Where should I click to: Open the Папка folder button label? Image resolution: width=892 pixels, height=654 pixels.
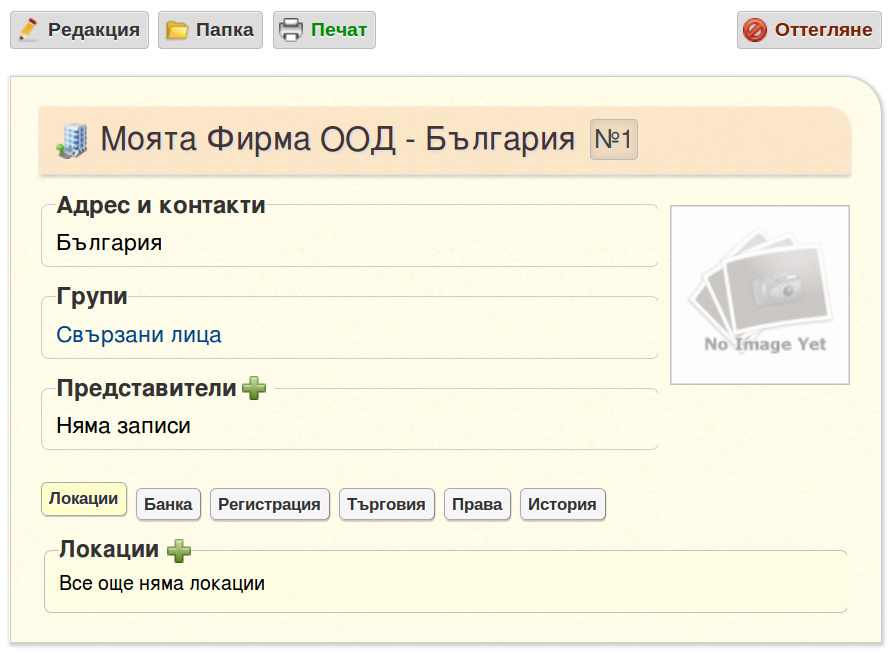coord(225,30)
